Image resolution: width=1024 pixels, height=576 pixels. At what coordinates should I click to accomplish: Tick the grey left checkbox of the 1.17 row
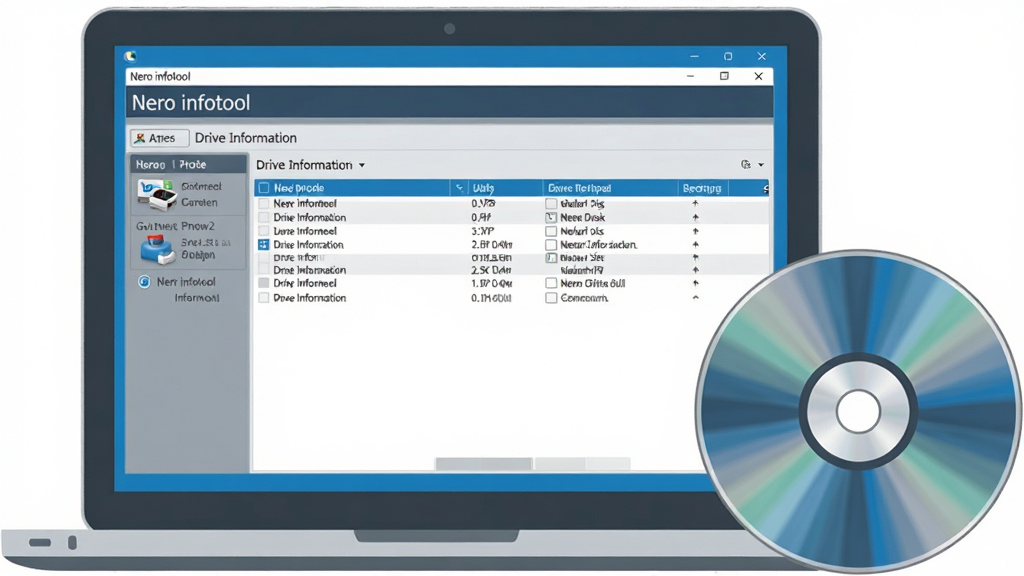[264, 283]
